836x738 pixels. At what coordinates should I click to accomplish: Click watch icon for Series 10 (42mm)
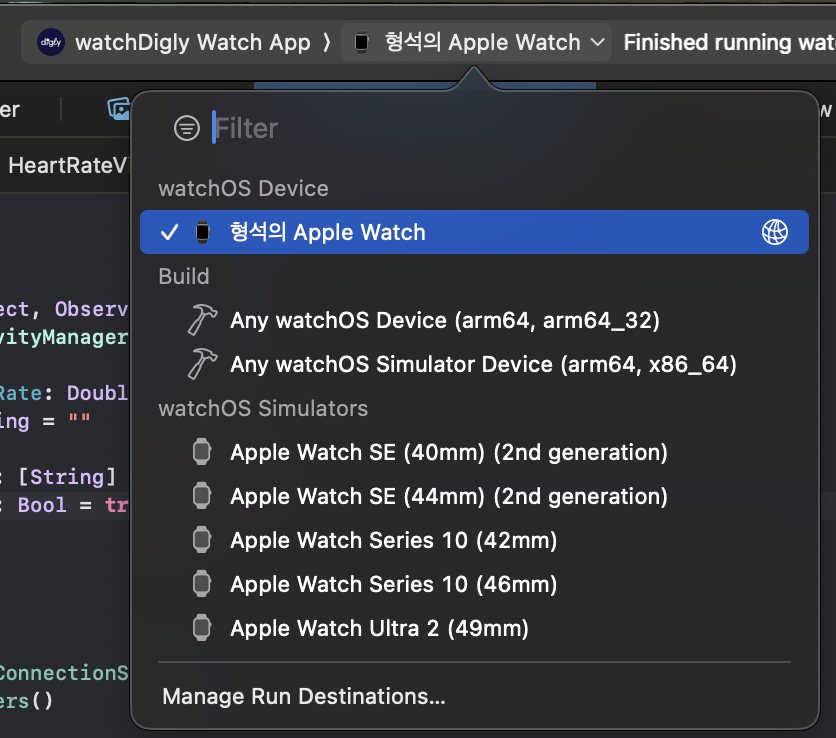pyautogui.click(x=202, y=540)
